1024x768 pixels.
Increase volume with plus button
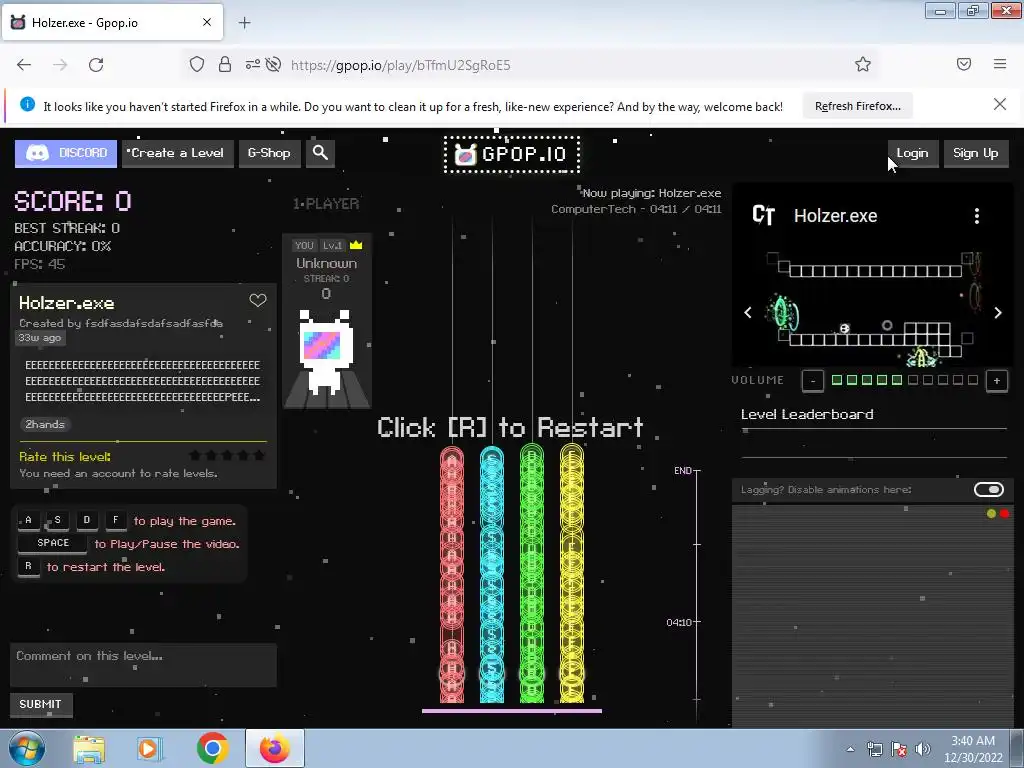(997, 381)
